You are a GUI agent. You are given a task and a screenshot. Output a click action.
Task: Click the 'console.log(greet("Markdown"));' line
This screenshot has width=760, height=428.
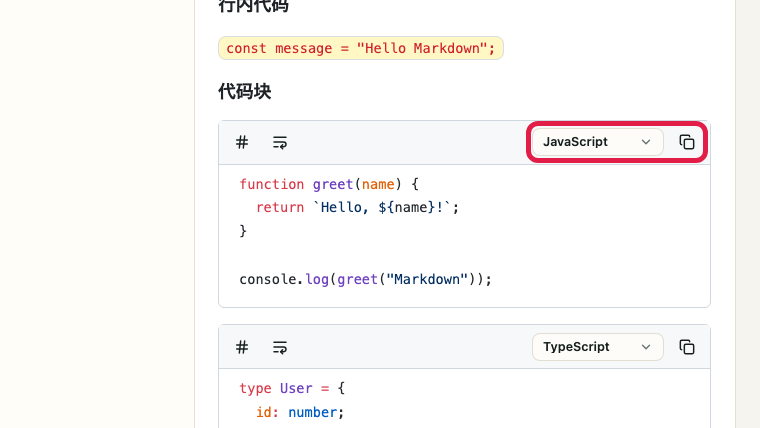[365, 279]
